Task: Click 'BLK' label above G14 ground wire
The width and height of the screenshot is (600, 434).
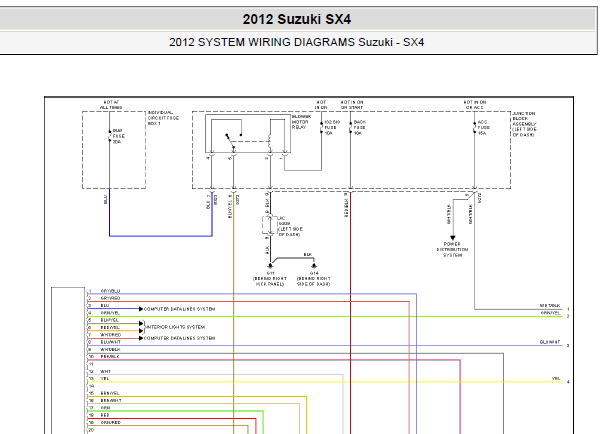Action: coord(308,255)
